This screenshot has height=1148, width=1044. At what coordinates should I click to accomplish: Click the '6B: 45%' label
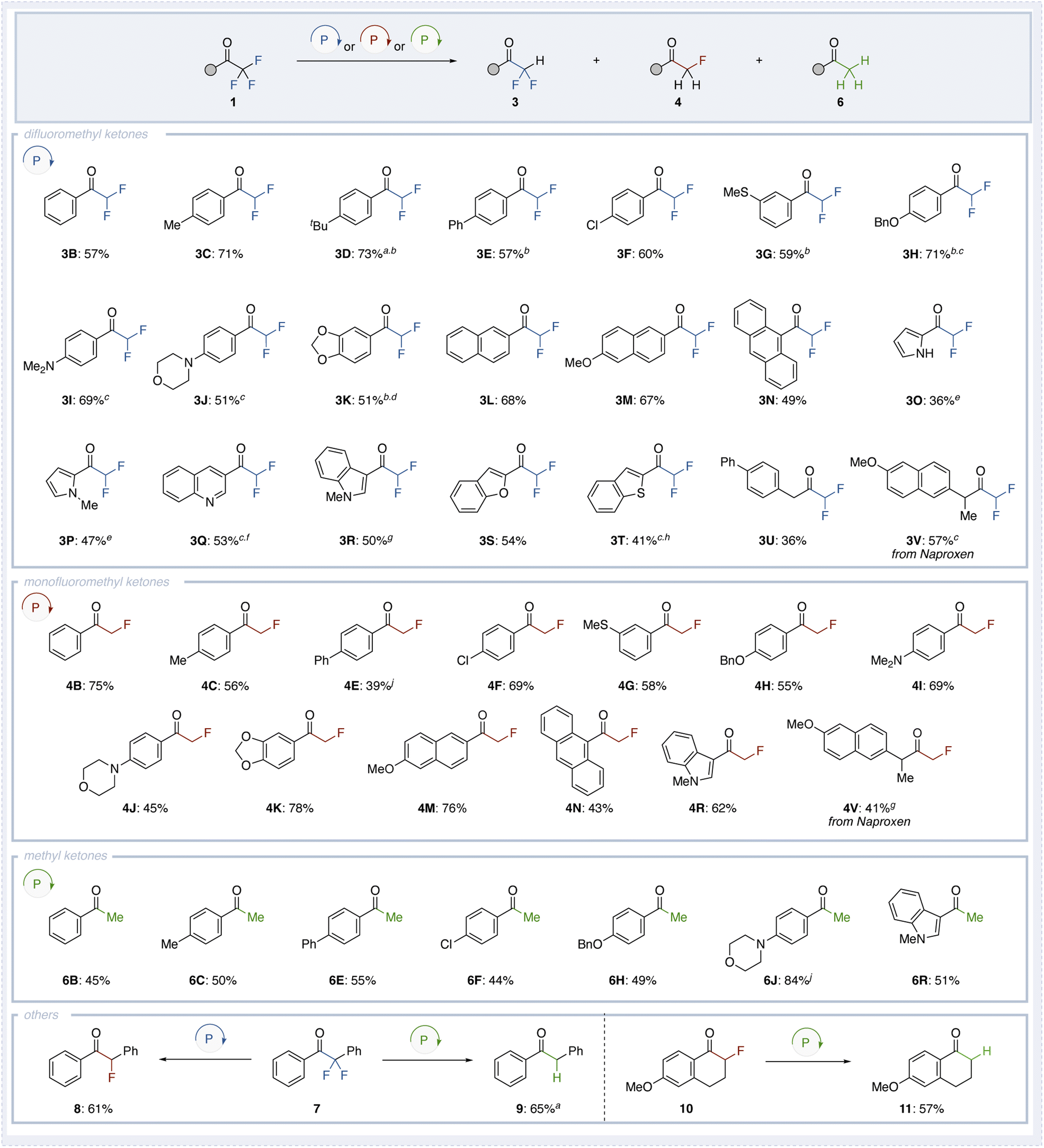[x=86, y=980]
